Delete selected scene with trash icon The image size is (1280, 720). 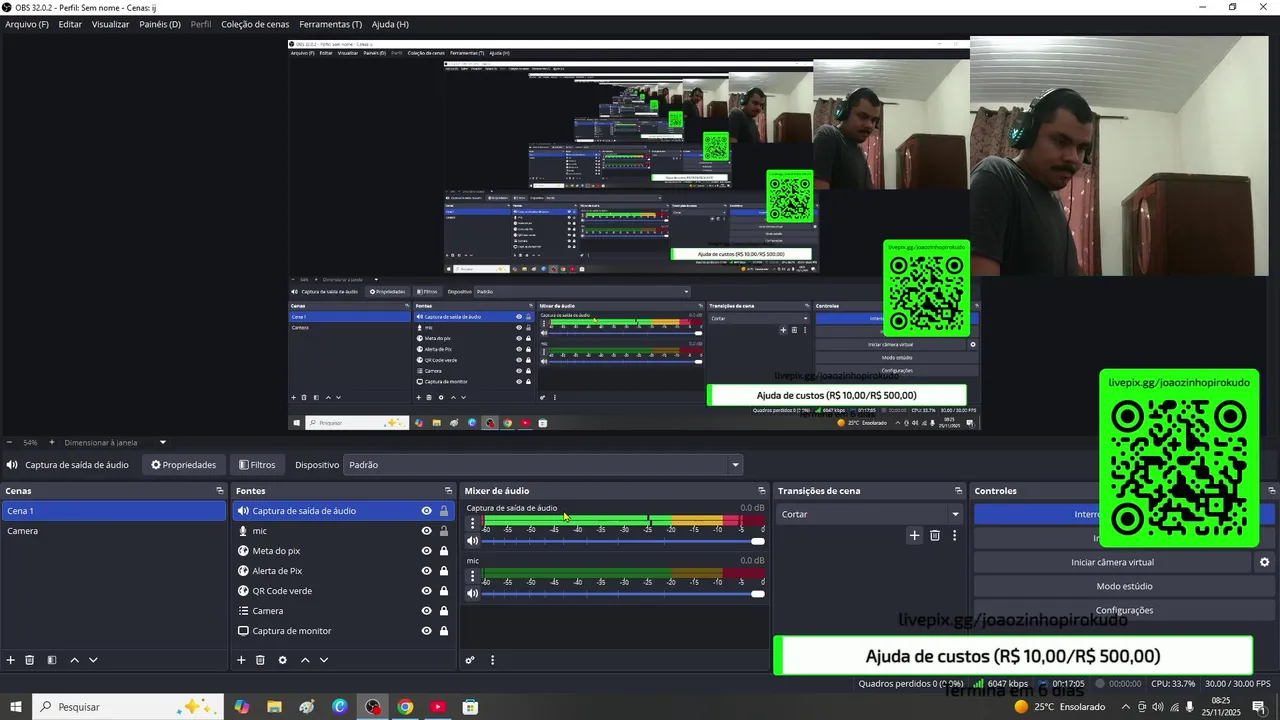30,660
